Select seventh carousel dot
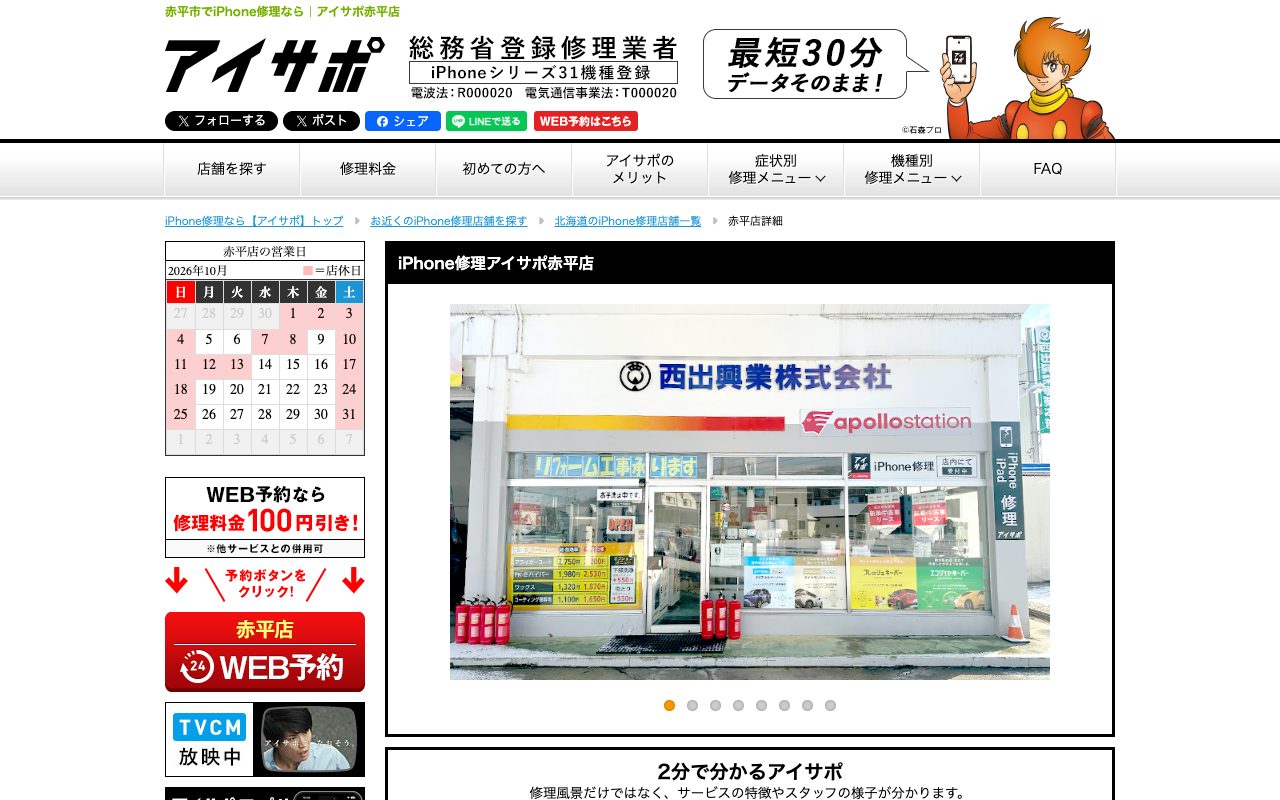The image size is (1280, 800). (x=807, y=705)
